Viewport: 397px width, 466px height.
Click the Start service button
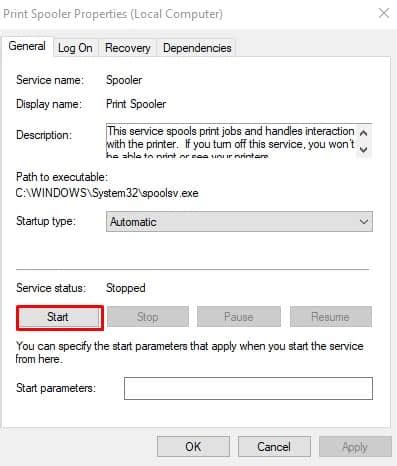click(59, 317)
